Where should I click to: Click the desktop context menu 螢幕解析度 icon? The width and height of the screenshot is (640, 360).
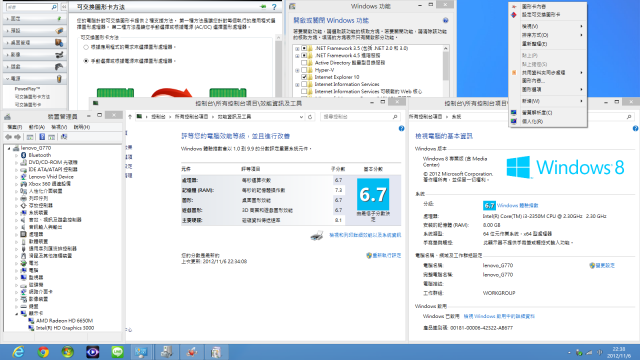tap(514, 113)
